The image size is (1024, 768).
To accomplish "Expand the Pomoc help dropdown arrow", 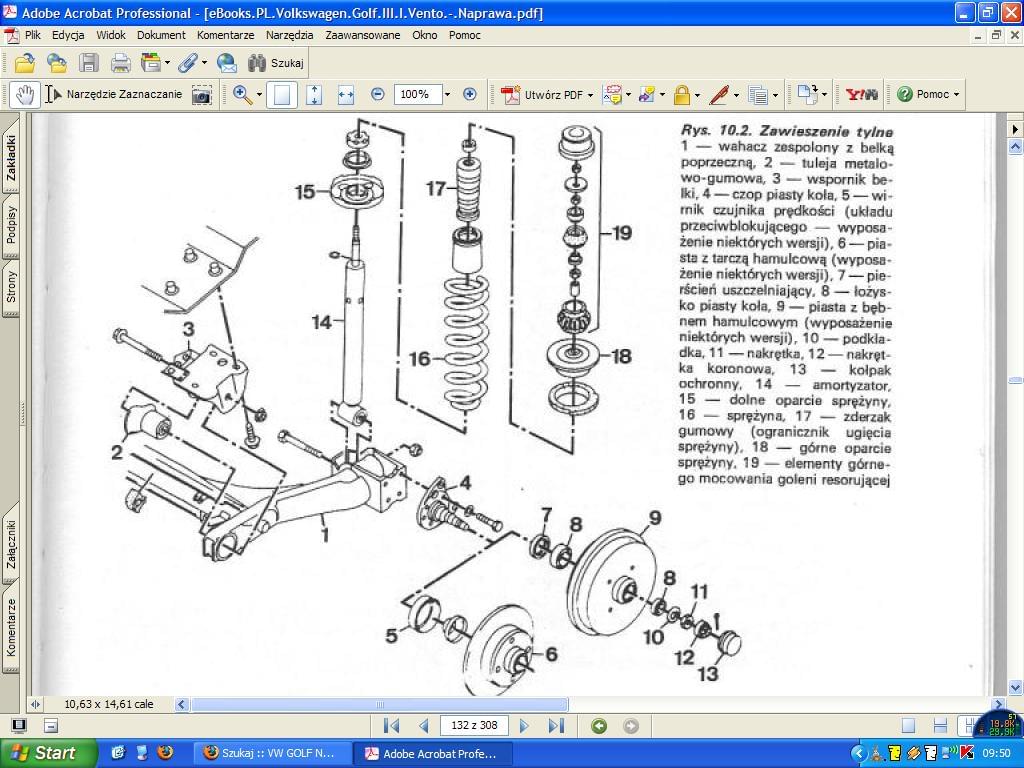I will point(956,95).
